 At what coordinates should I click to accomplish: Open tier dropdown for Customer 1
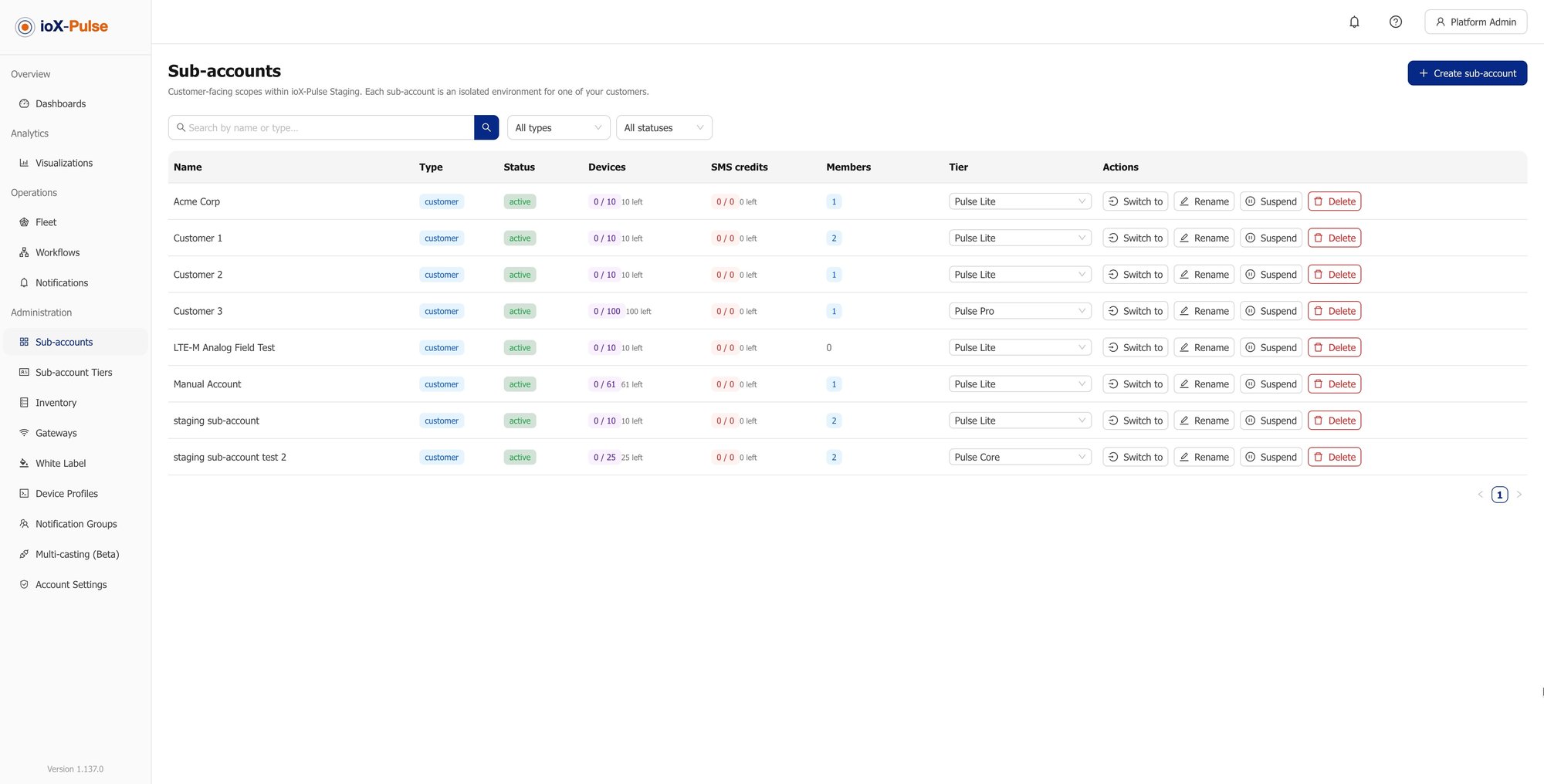pos(1020,238)
